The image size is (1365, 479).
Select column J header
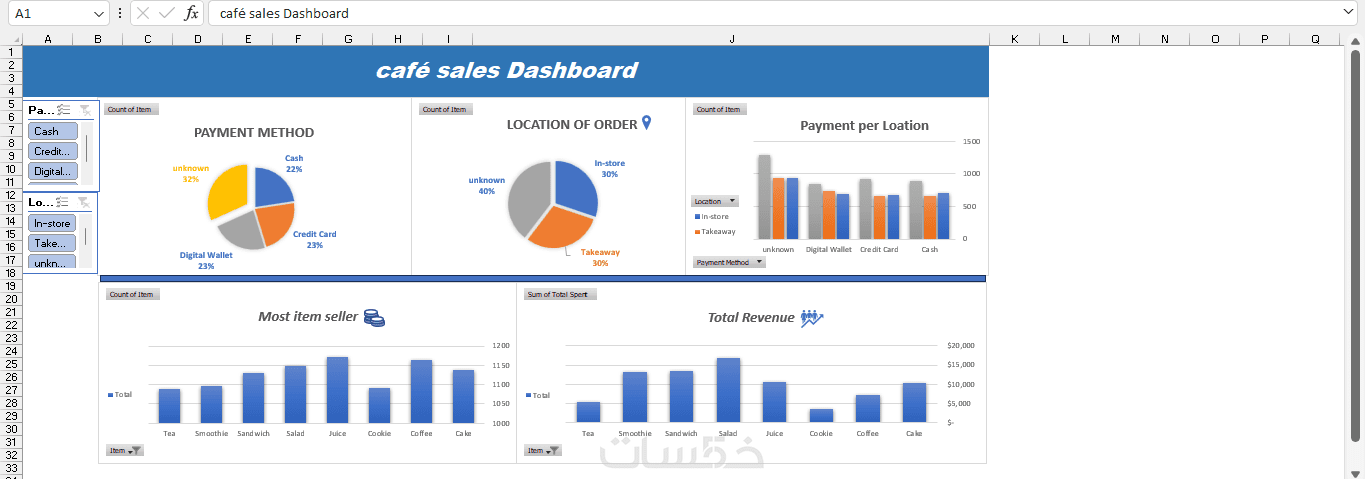coord(731,39)
